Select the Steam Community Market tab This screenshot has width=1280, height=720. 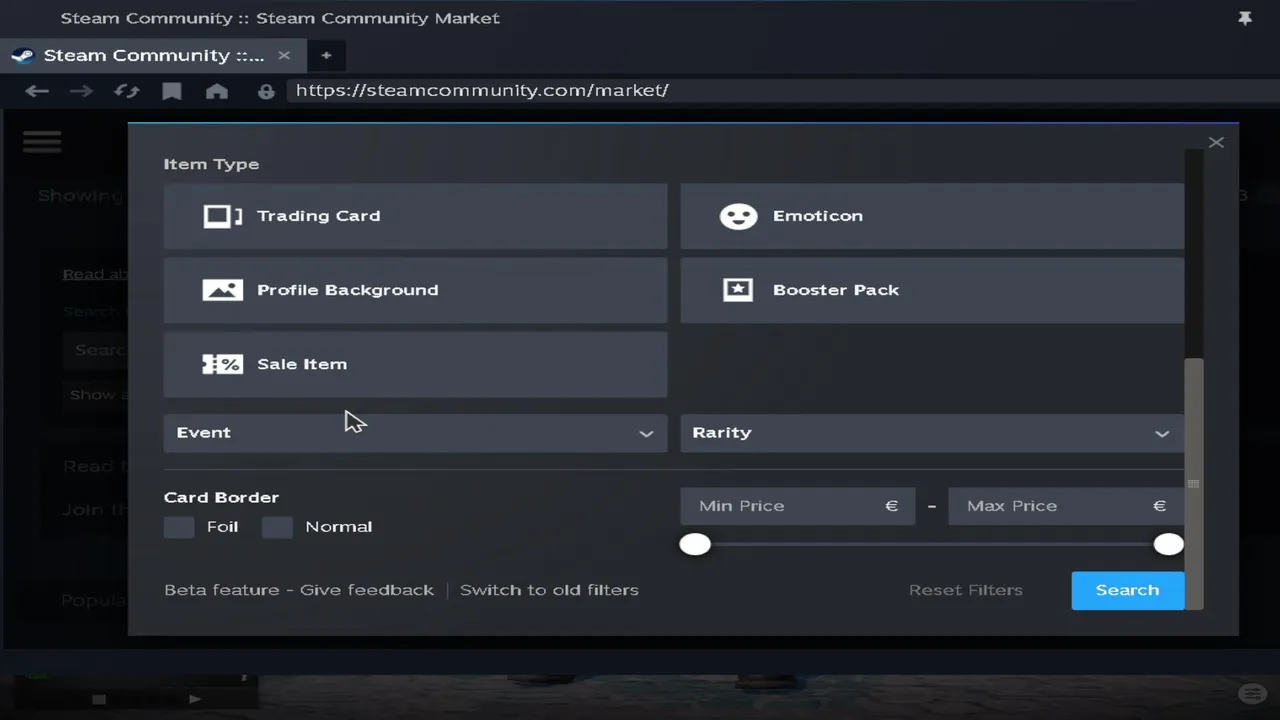coord(153,56)
